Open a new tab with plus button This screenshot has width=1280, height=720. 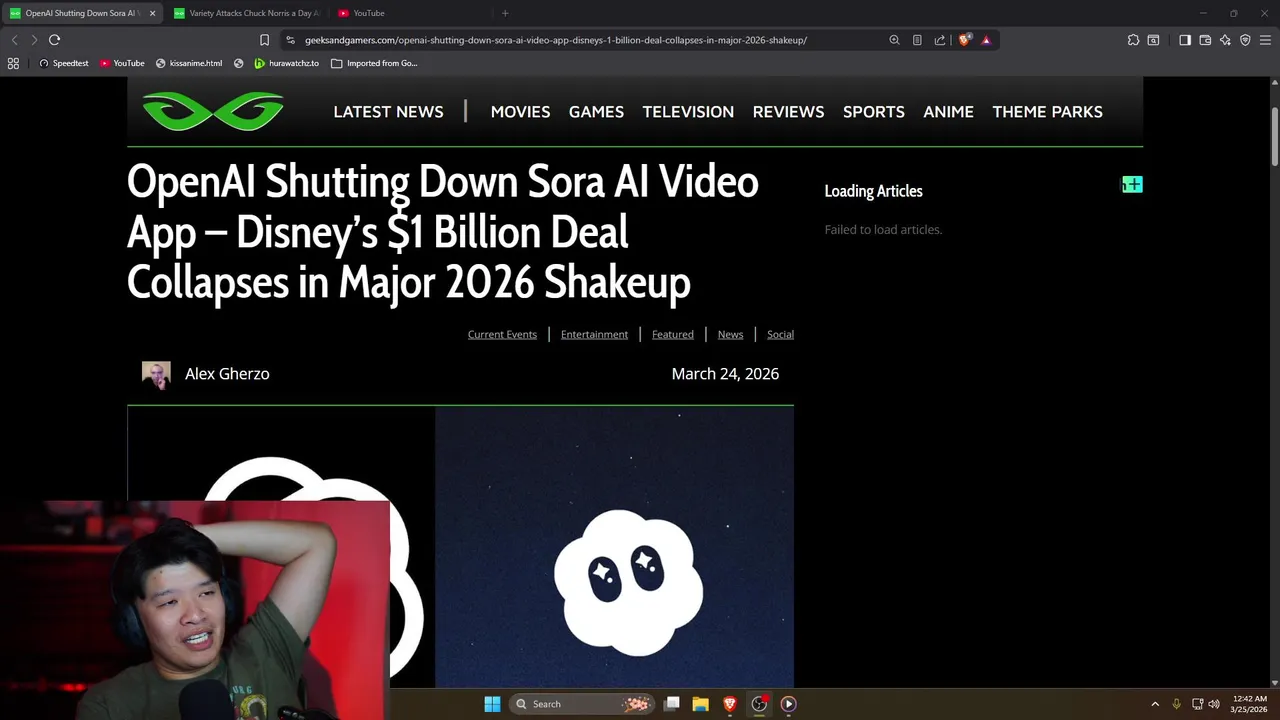pos(505,13)
